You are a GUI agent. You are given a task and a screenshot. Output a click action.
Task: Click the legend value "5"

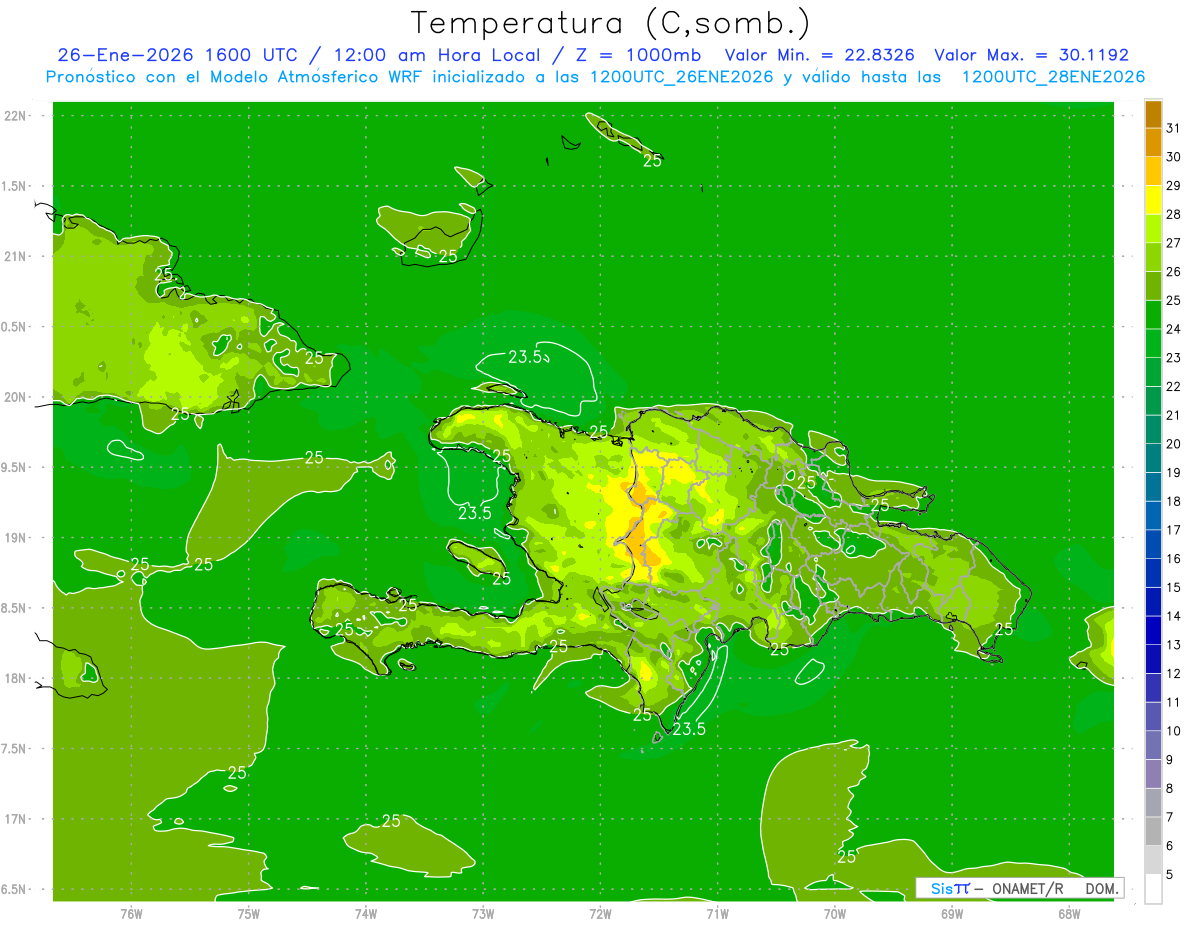pyautogui.click(x=1170, y=874)
